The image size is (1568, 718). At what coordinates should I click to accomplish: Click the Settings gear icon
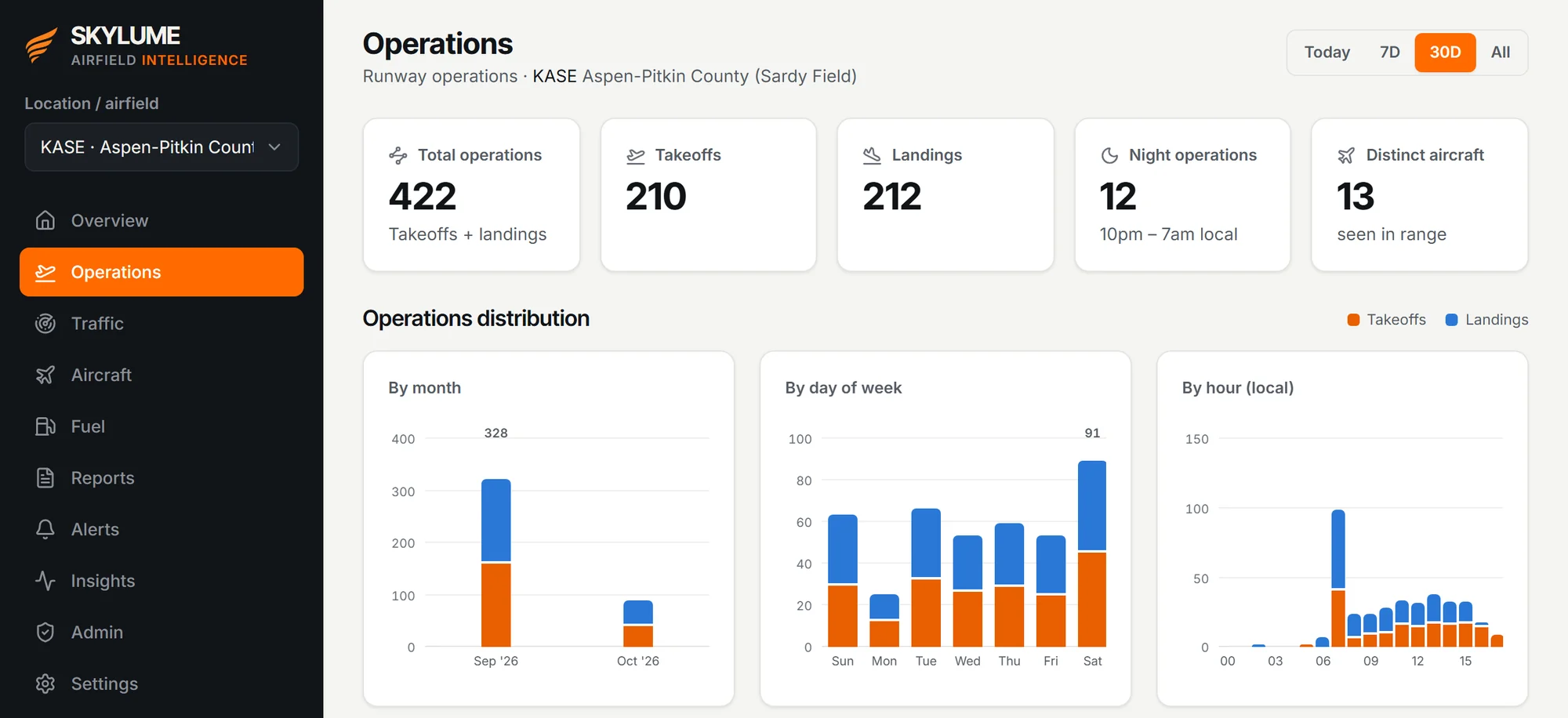[x=45, y=684]
